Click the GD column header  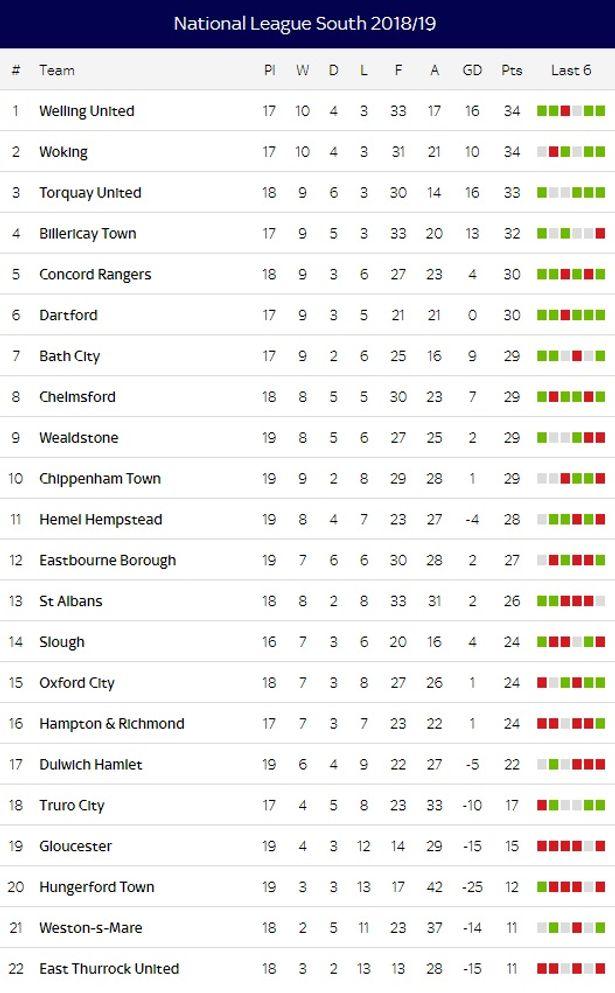click(472, 70)
